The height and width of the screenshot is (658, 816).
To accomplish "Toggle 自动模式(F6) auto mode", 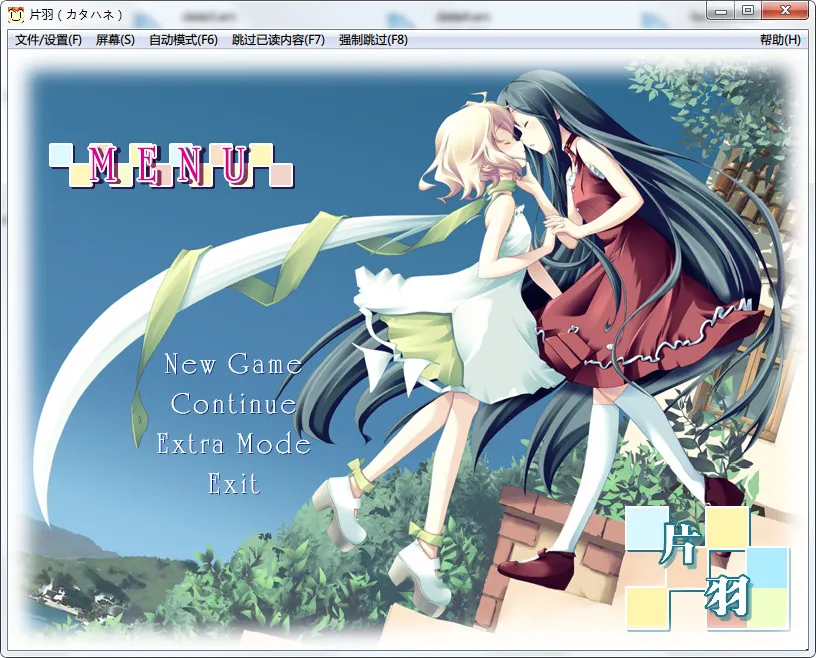I will 183,40.
